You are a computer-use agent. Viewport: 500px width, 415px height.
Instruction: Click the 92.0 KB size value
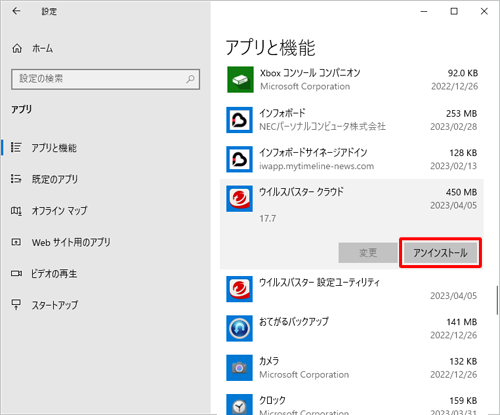coord(463,73)
